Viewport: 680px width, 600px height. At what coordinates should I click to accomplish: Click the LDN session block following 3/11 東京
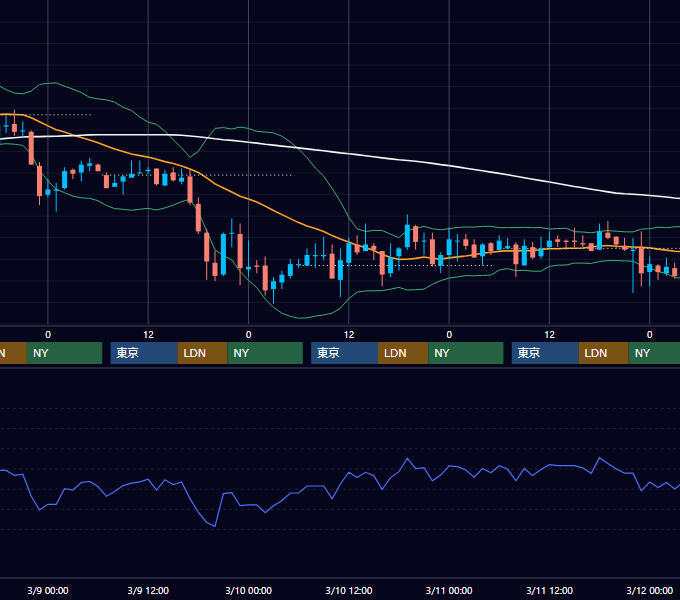(x=604, y=353)
